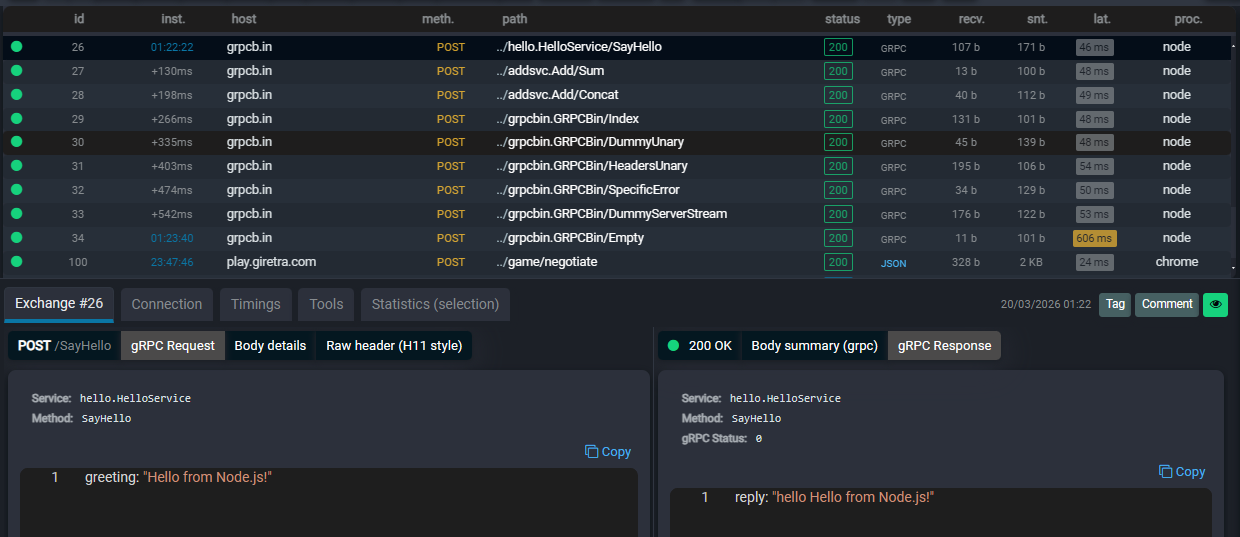The image size is (1240, 537).
Task: Copy the gRPC request body
Action: (x=608, y=452)
